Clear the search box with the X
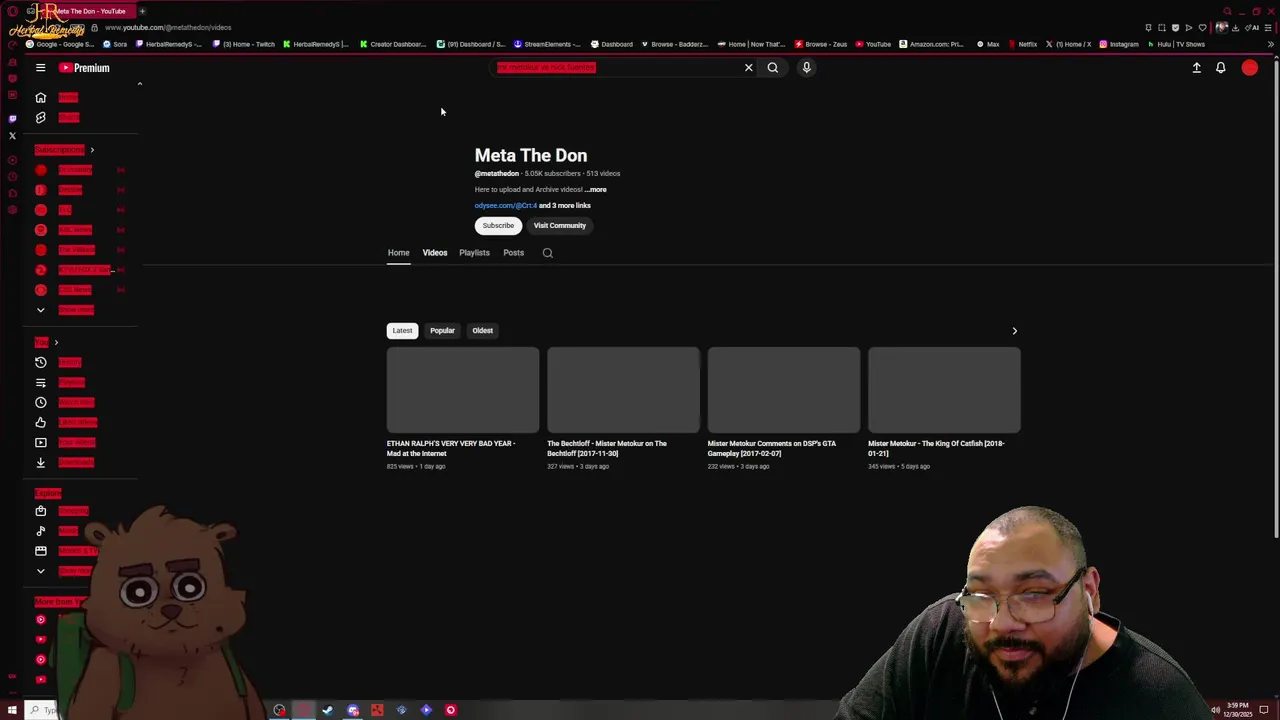This screenshot has height=720, width=1280. tap(748, 68)
